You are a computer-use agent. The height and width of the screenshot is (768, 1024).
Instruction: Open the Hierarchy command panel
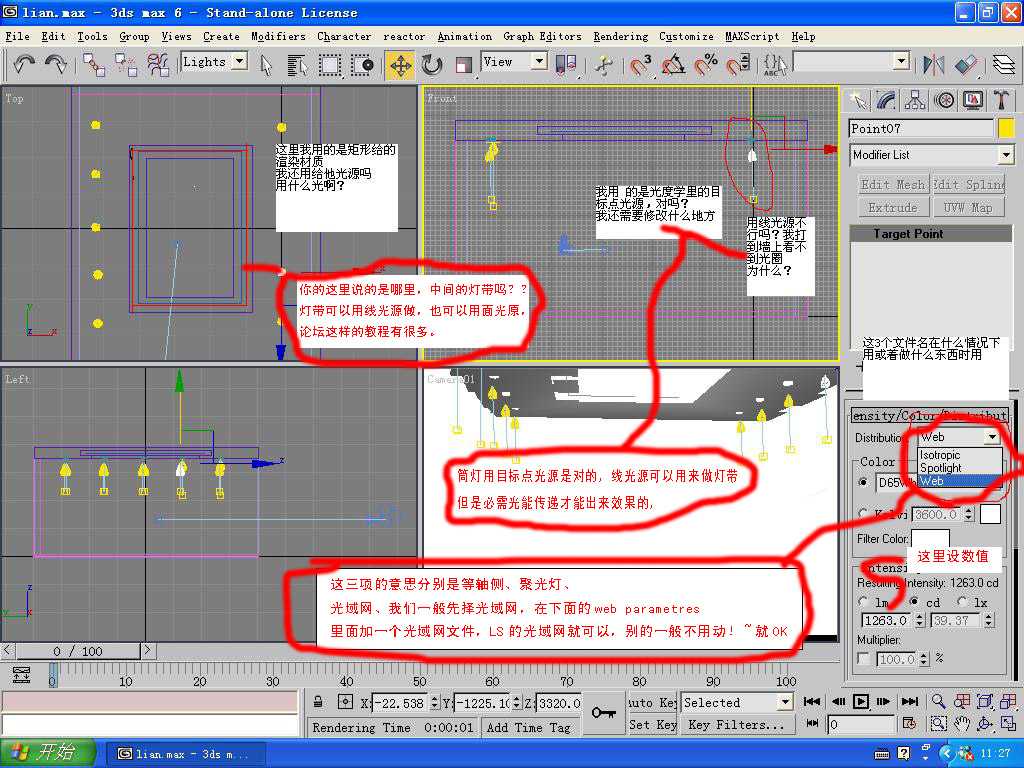(x=915, y=101)
